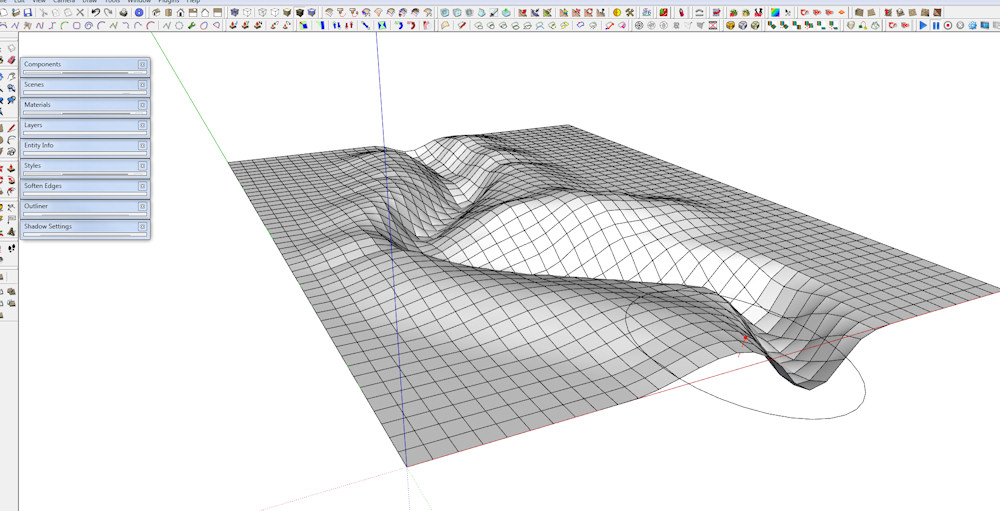Expand the Styles panel
The height and width of the screenshot is (511, 1000).
pyautogui.click(x=85, y=165)
